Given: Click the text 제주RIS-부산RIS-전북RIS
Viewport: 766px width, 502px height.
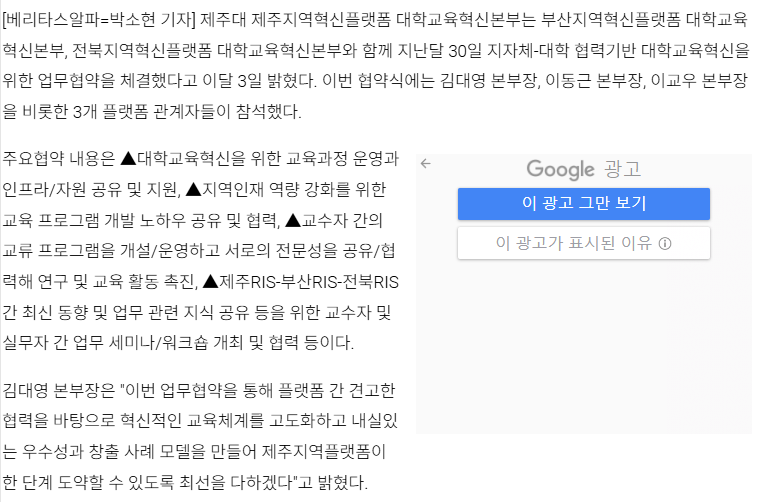Looking at the screenshot, I should [x=309, y=282].
